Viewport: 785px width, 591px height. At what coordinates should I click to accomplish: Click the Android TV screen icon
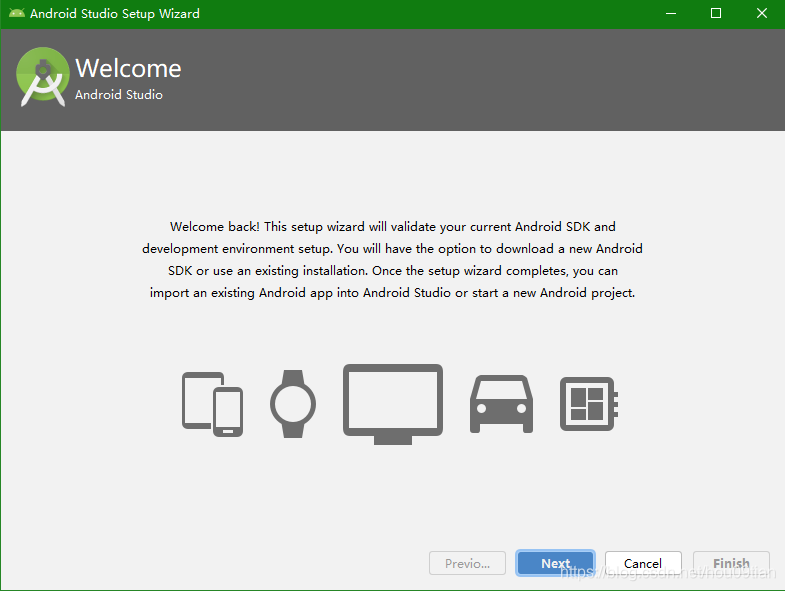coord(393,404)
